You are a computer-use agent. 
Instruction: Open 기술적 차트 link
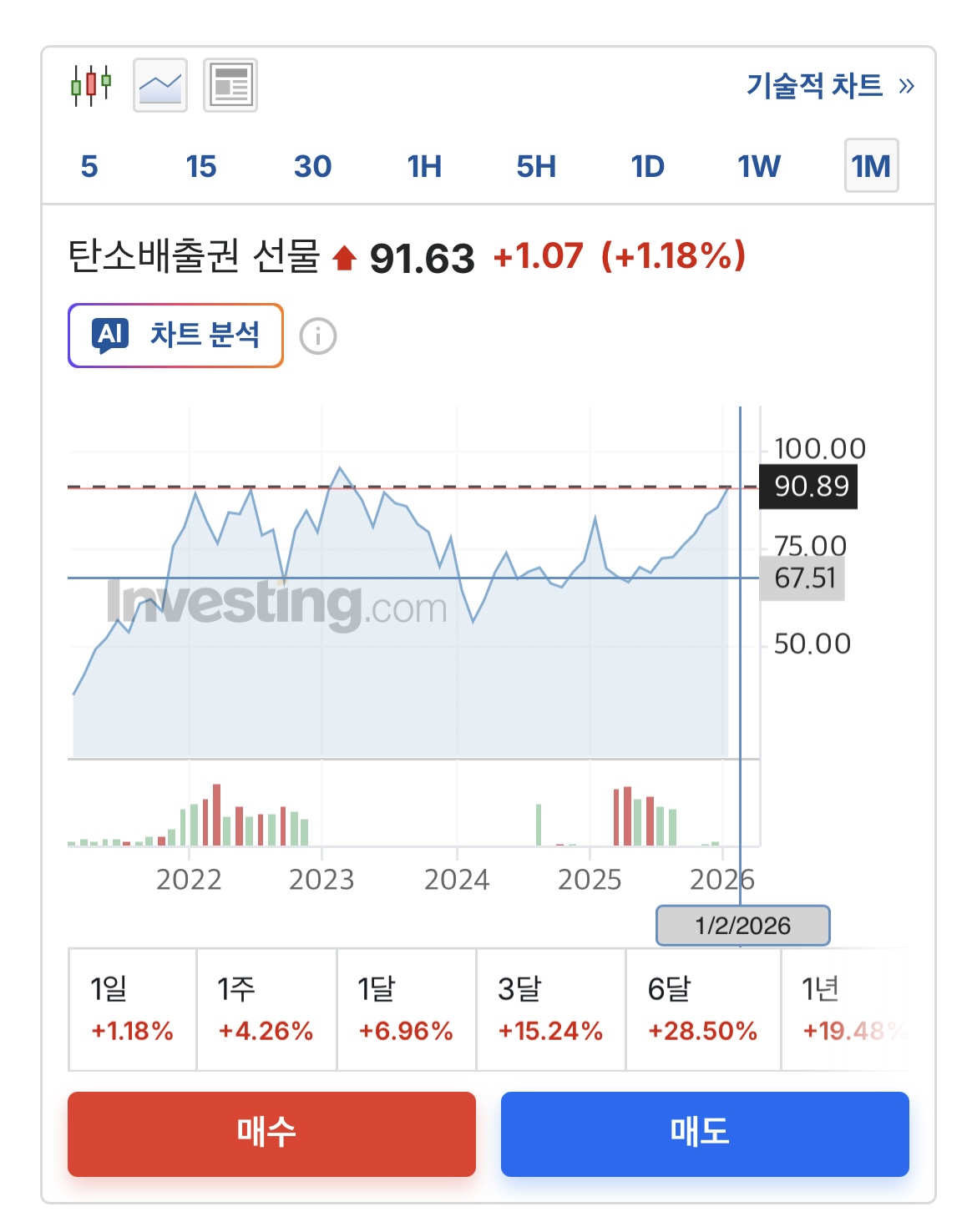(x=814, y=85)
